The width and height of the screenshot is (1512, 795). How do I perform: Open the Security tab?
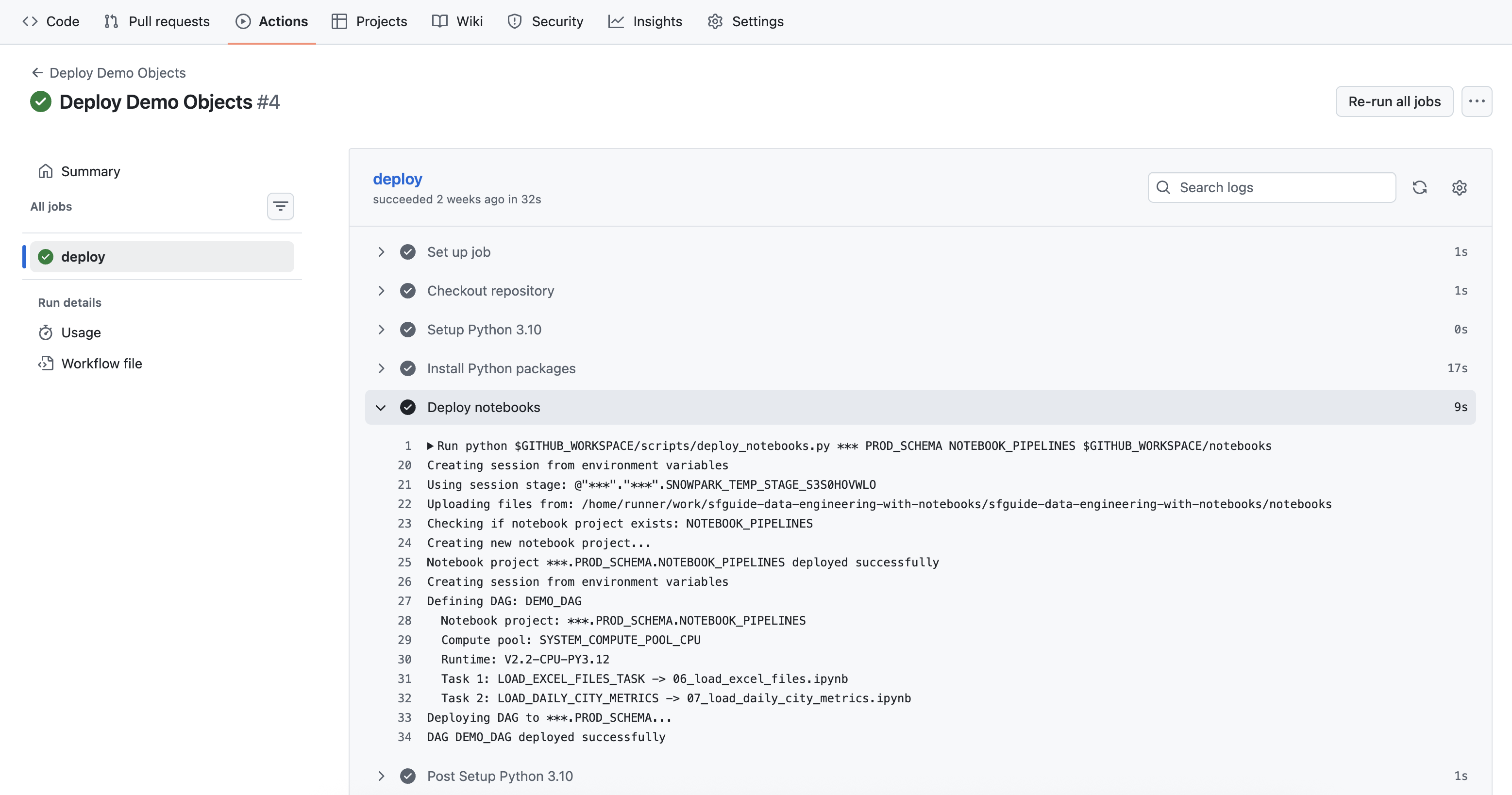tap(545, 22)
